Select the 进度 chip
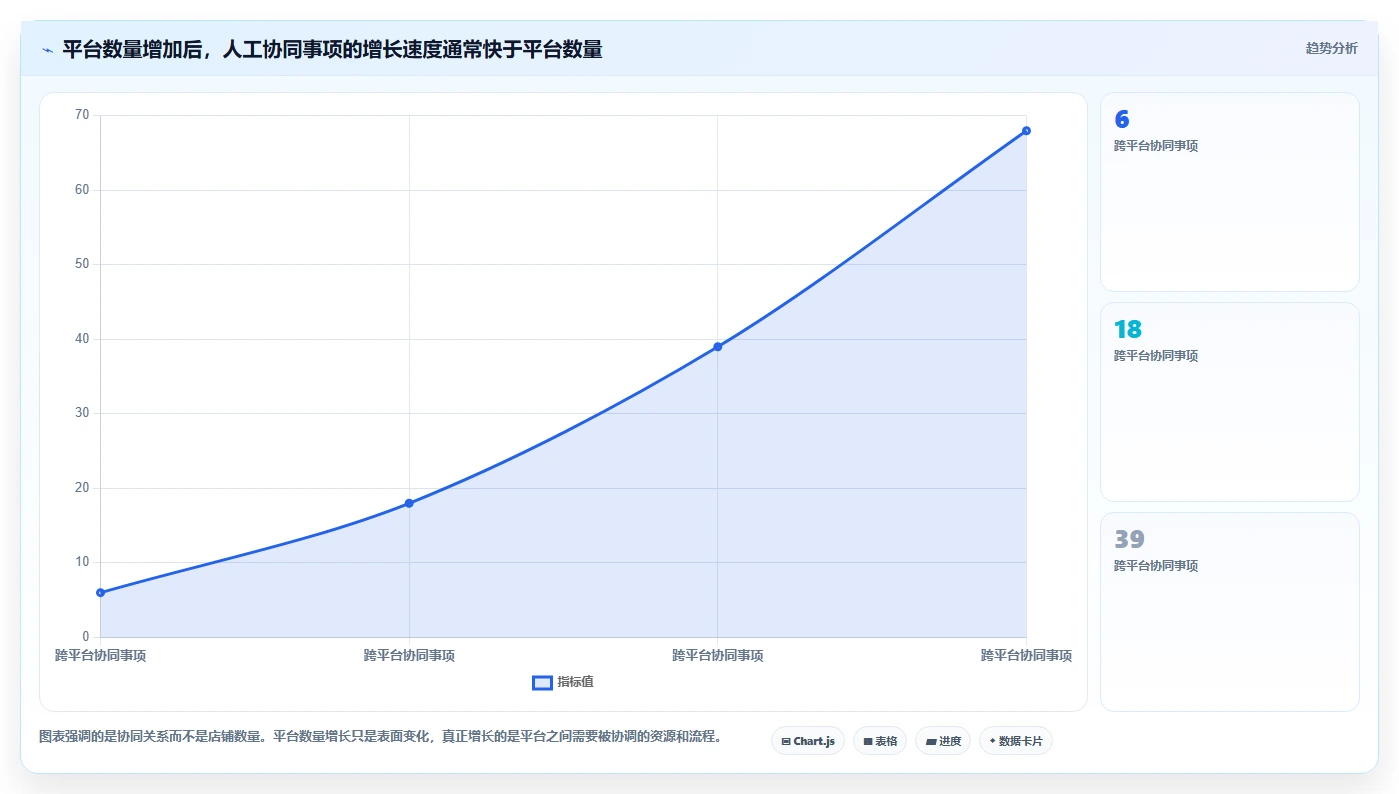Screen dimensions: 1399x794 coord(943,741)
